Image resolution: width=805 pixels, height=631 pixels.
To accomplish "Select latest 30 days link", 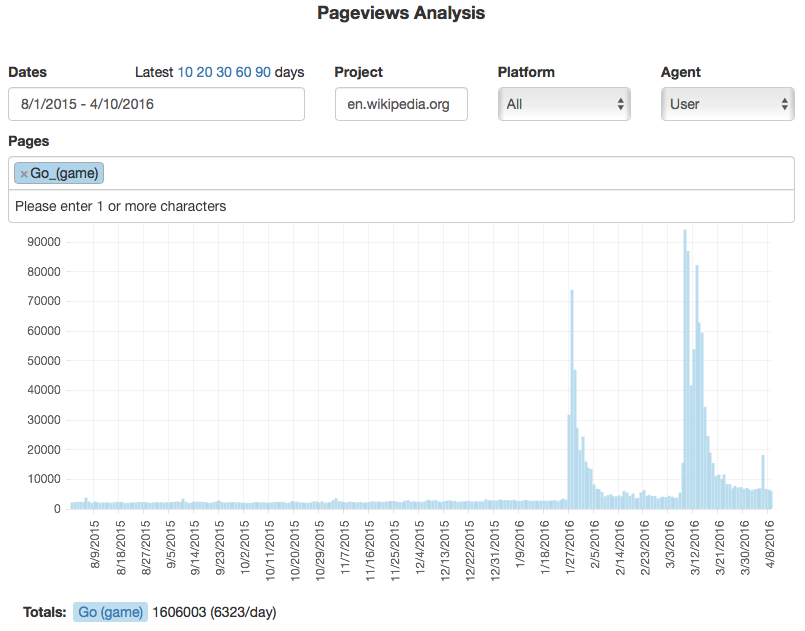I will 224,72.
